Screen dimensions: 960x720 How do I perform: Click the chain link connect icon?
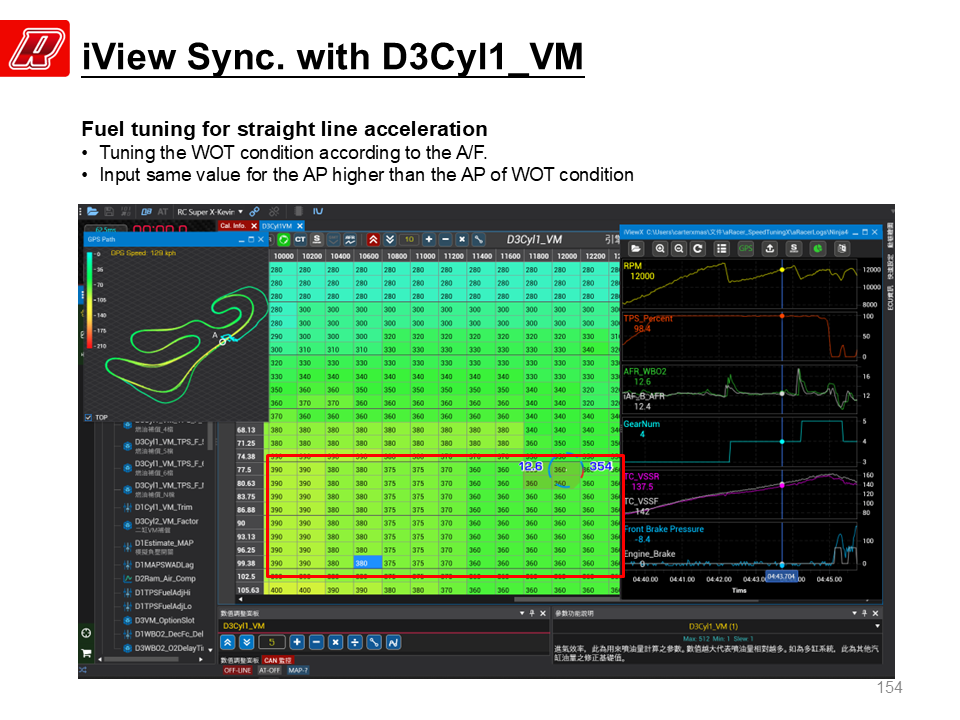(254, 212)
